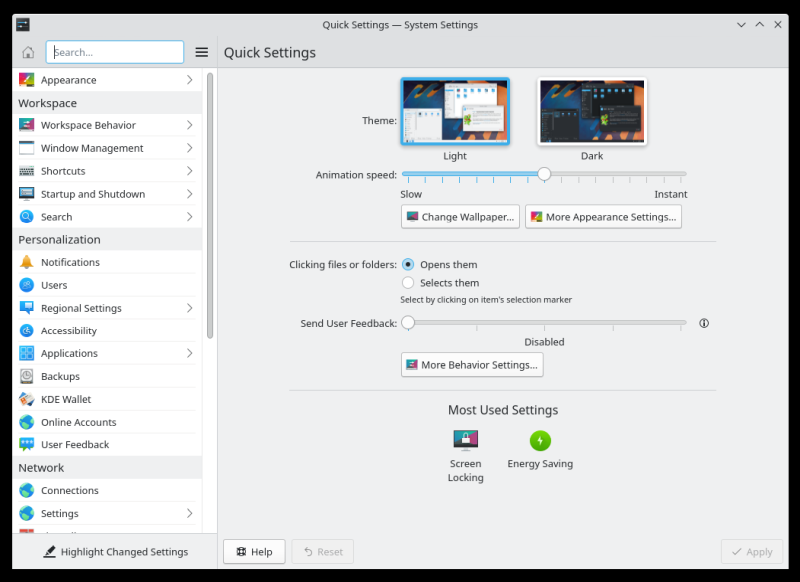Click the Connections globe icon
The width and height of the screenshot is (800, 582).
tap(27, 490)
